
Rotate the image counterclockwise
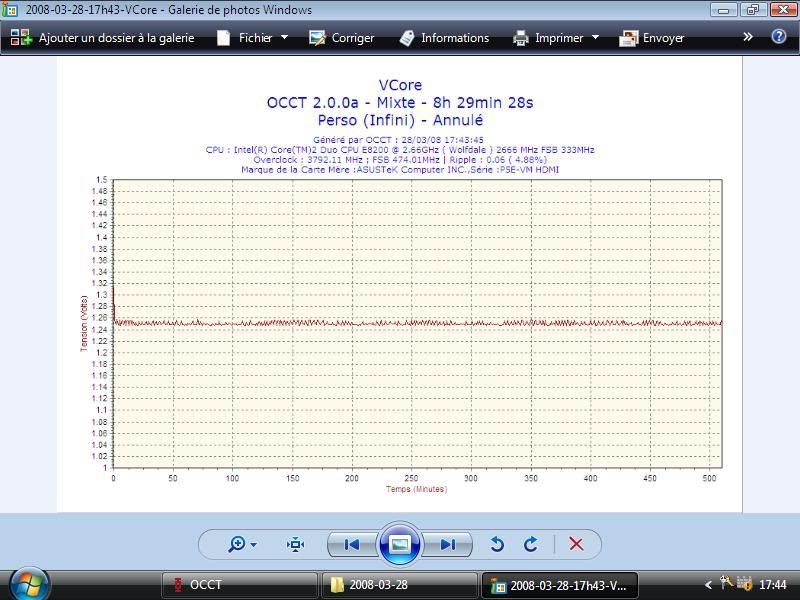tap(497, 544)
